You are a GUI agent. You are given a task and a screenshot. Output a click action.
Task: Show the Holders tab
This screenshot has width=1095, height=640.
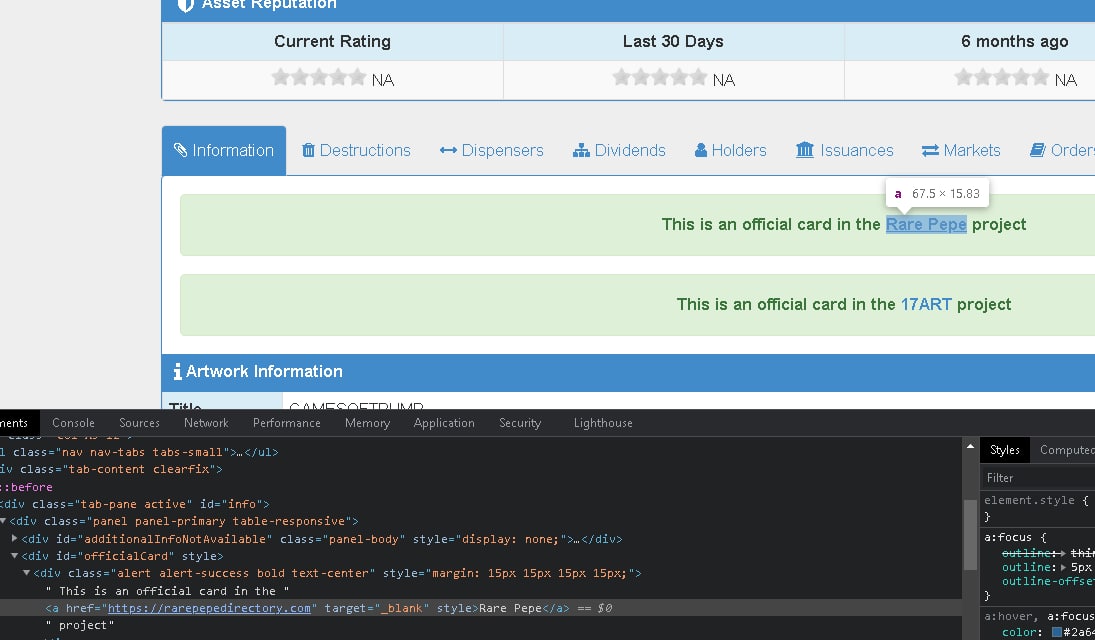click(730, 150)
